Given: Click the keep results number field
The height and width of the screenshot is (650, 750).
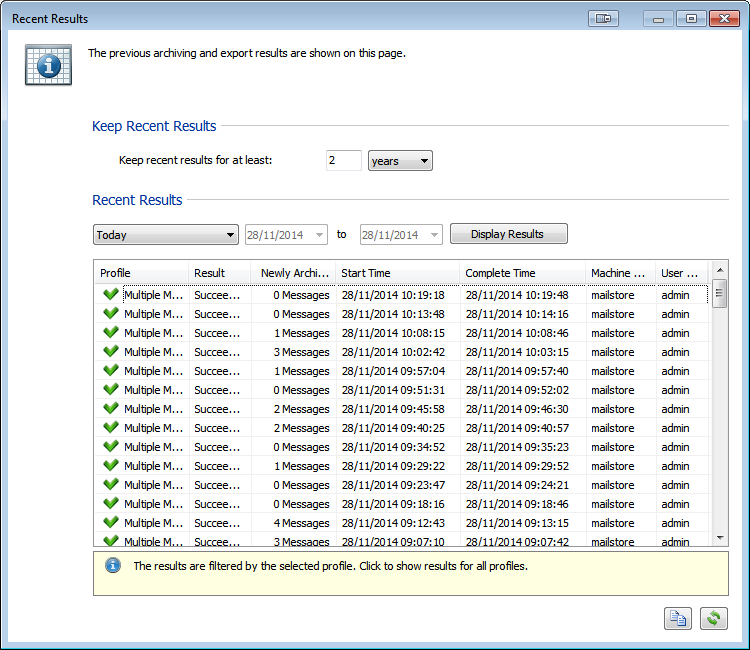Looking at the screenshot, I should [343, 160].
